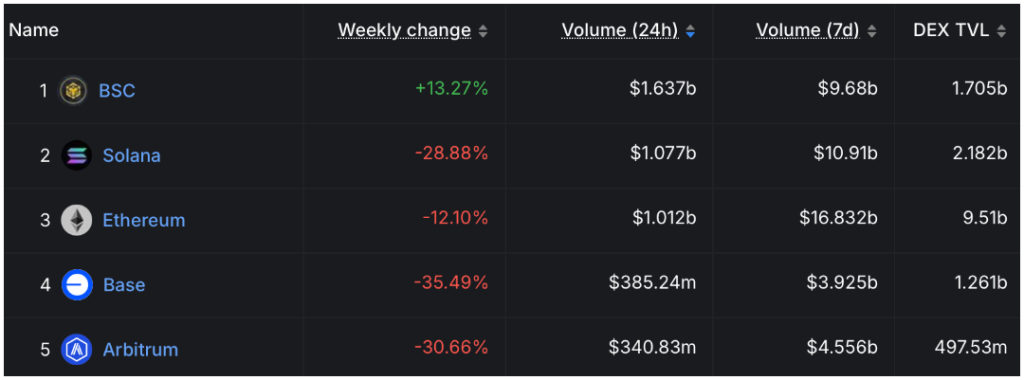Click the Arbitrum chain logo icon

[76, 349]
